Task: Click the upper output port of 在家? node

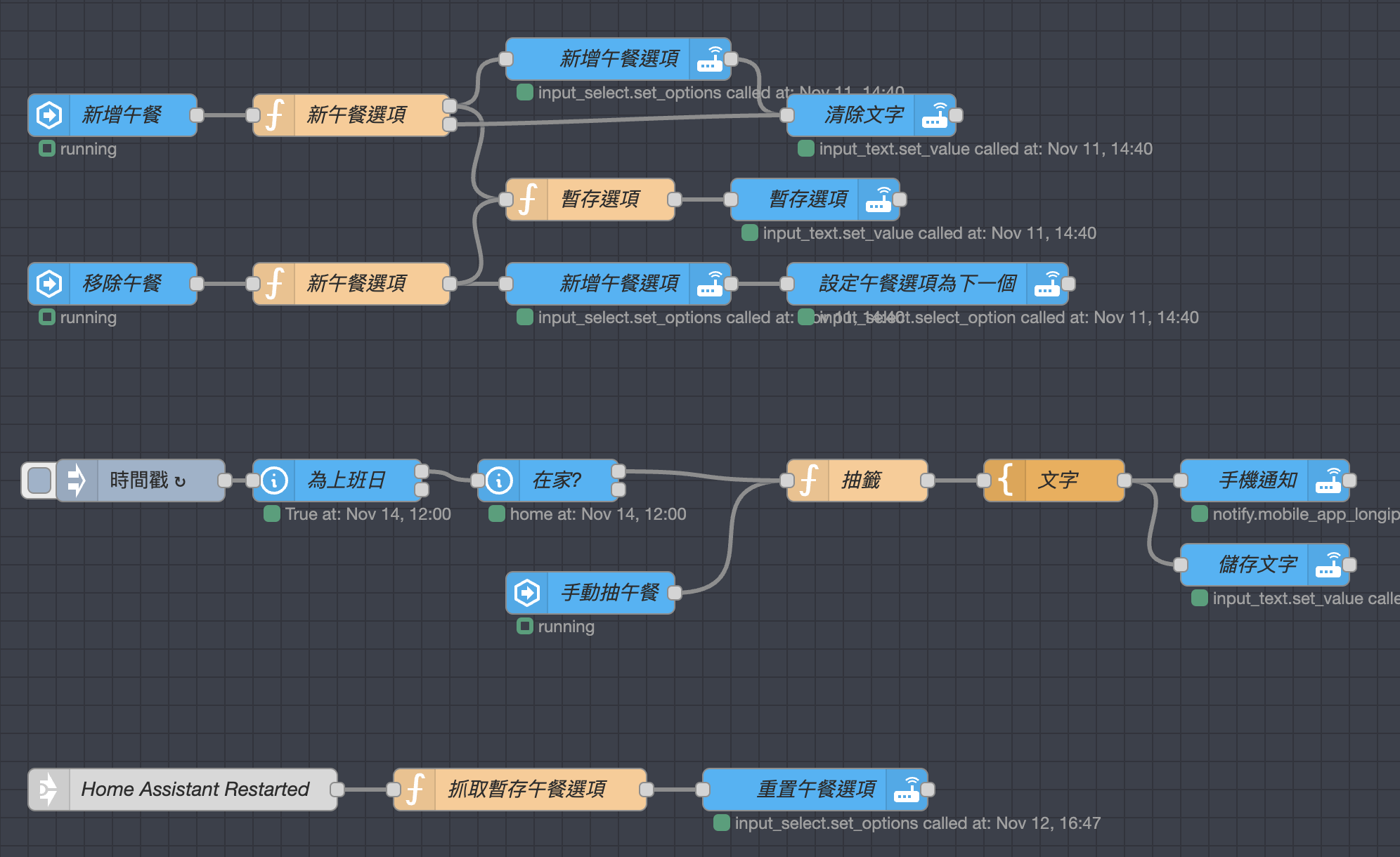Action: click(618, 471)
